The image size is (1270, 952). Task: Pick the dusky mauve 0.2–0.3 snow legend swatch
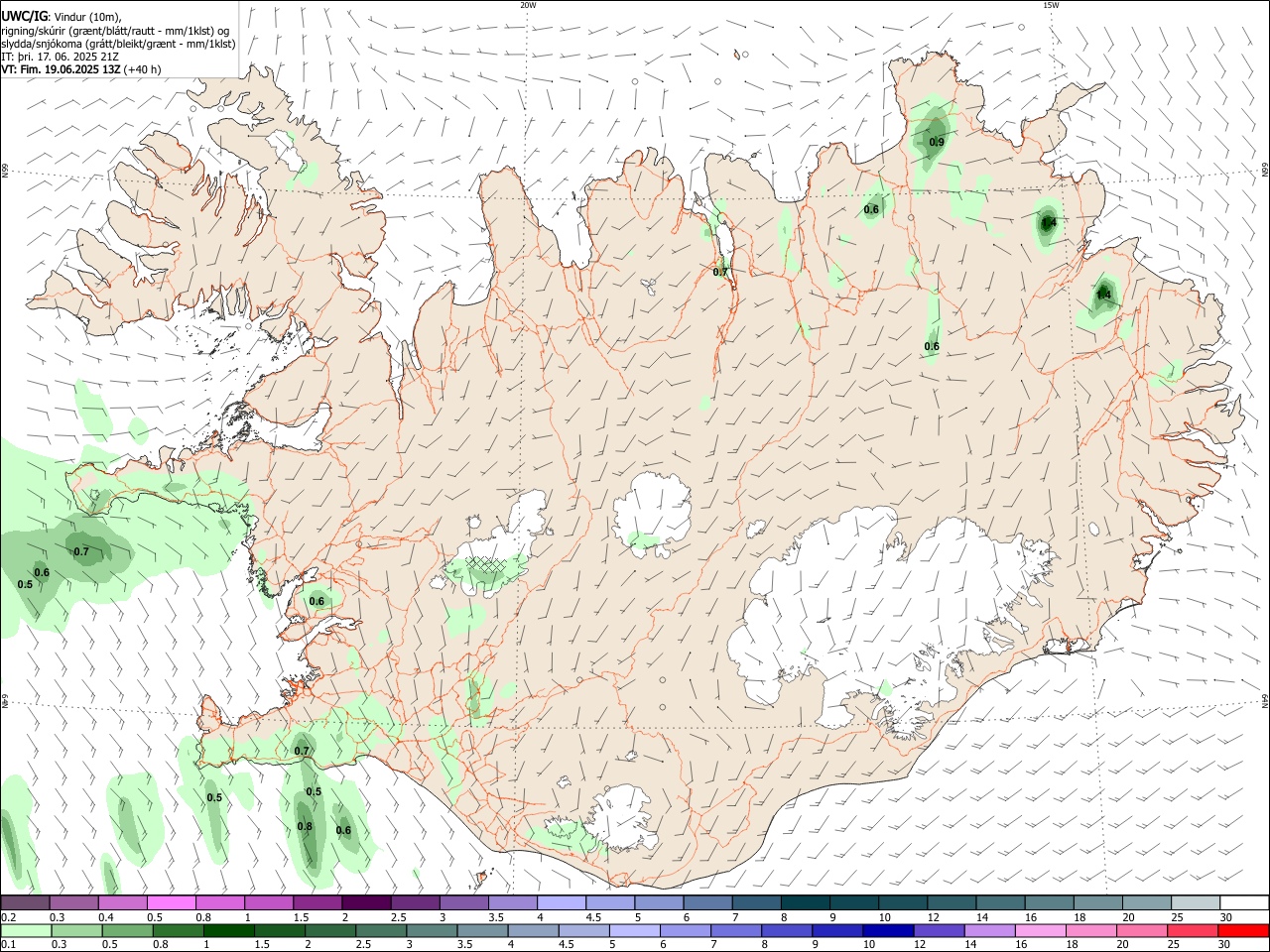(25, 903)
